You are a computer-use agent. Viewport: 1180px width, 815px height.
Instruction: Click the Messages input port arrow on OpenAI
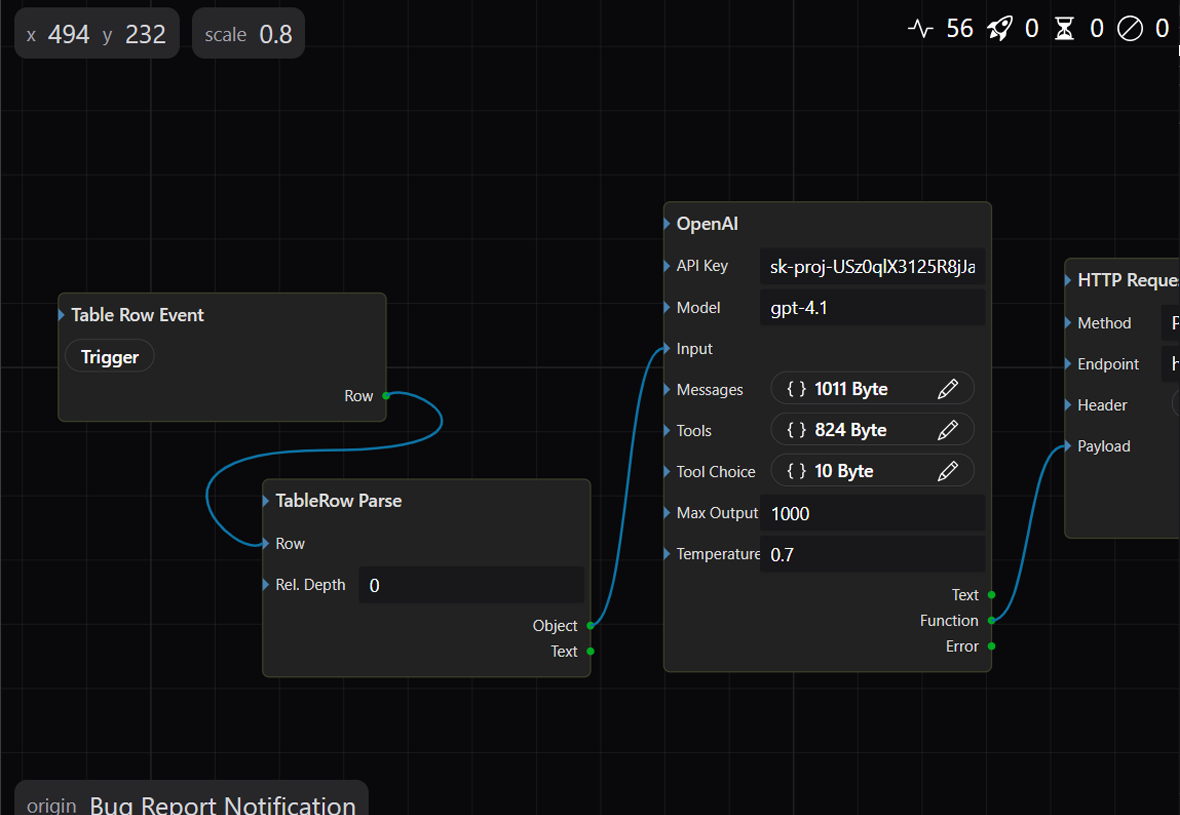click(667, 390)
